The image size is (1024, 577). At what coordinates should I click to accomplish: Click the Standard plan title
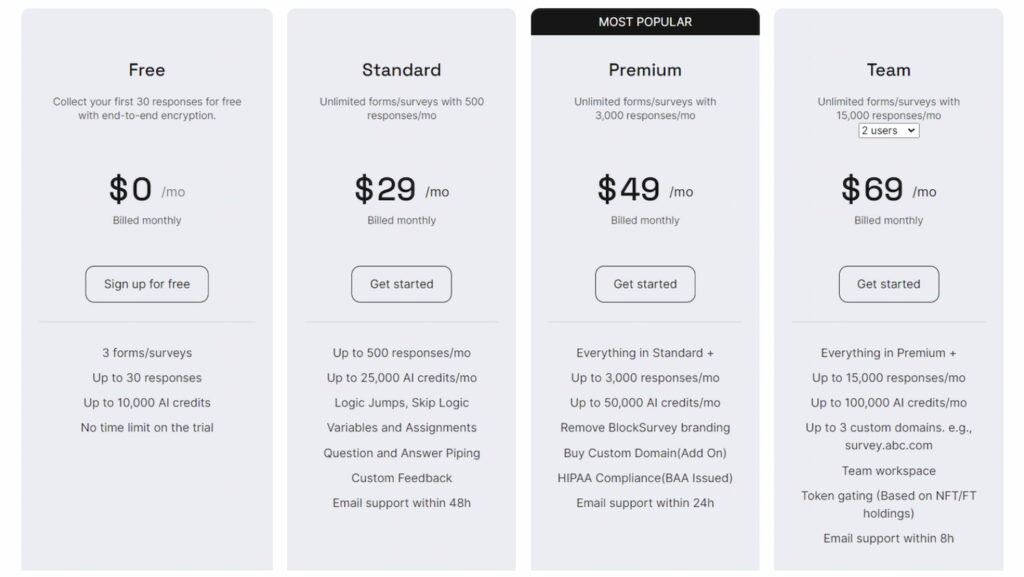[x=401, y=70]
